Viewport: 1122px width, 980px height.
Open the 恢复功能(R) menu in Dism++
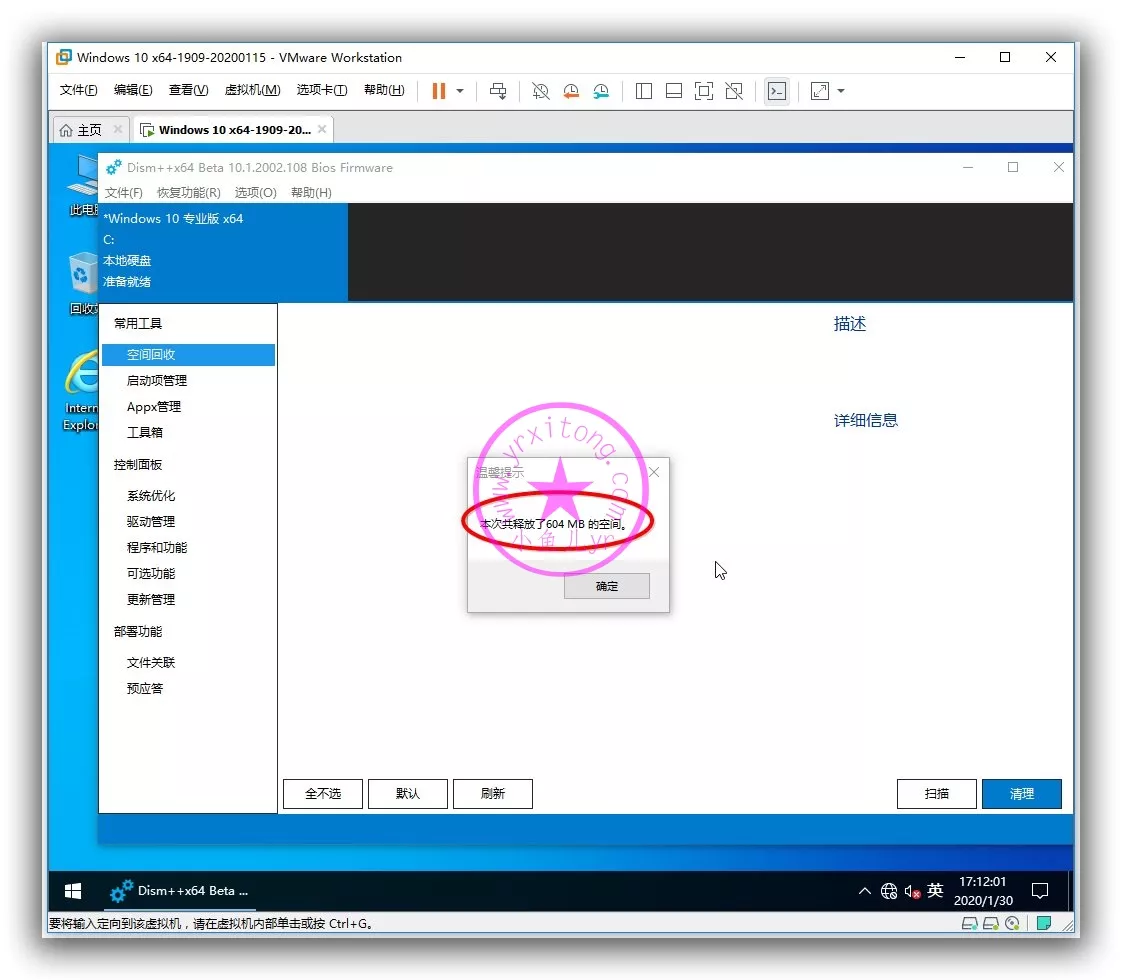(188, 193)
